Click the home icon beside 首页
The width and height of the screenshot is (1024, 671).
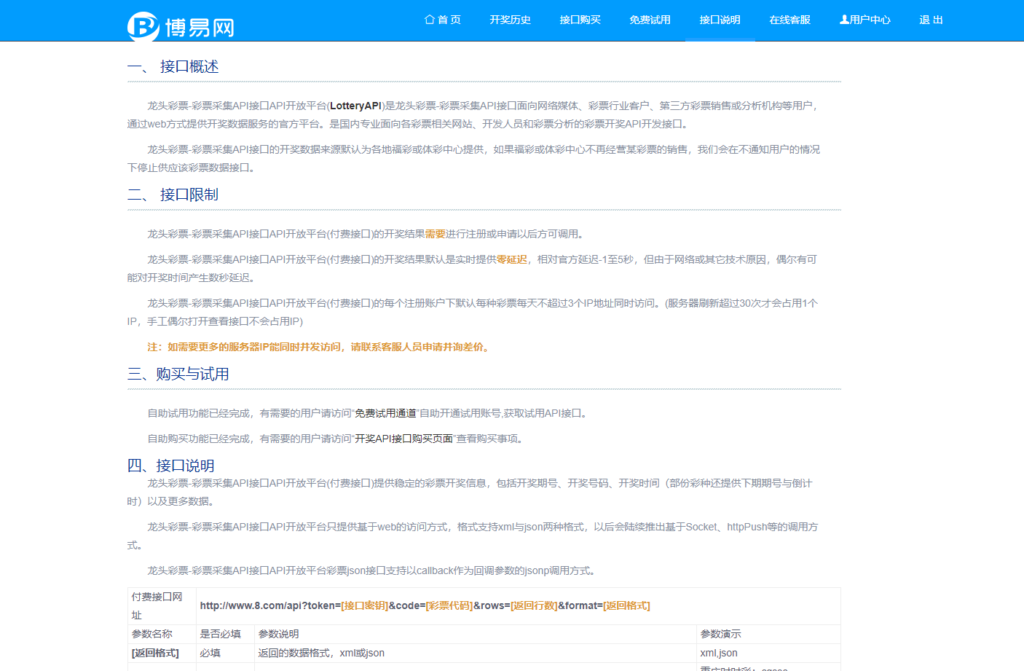pyautogui.click(x=428, y=19)
